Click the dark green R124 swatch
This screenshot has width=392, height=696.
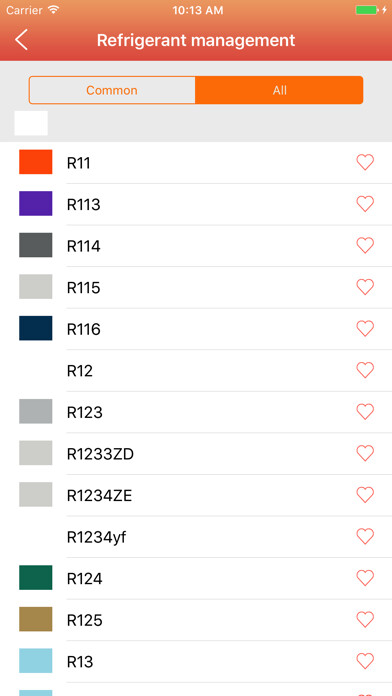[36, 577]
